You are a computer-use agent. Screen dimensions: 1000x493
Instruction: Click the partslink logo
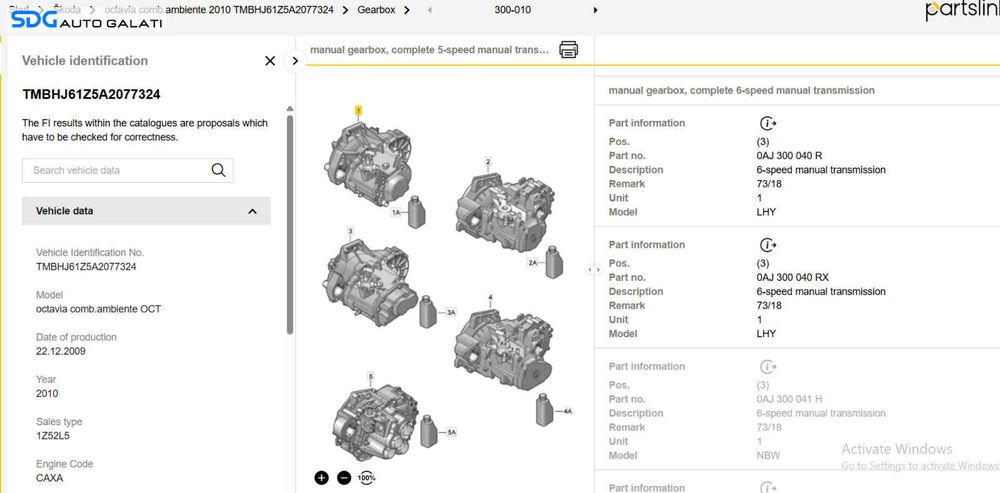point(962,10)
